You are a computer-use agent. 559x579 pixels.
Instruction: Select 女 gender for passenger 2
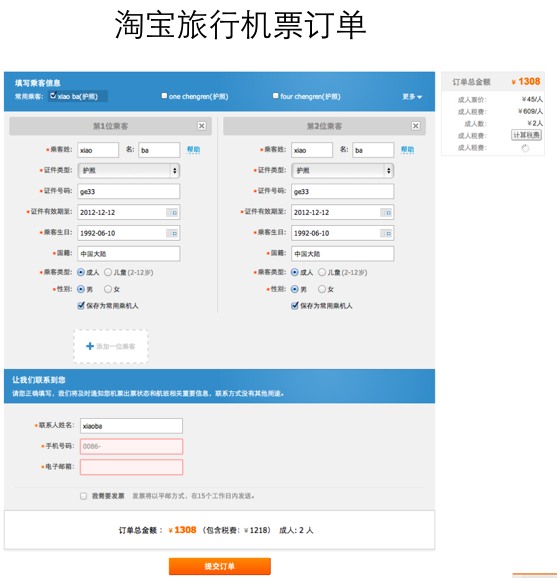(x=322, y=289)
